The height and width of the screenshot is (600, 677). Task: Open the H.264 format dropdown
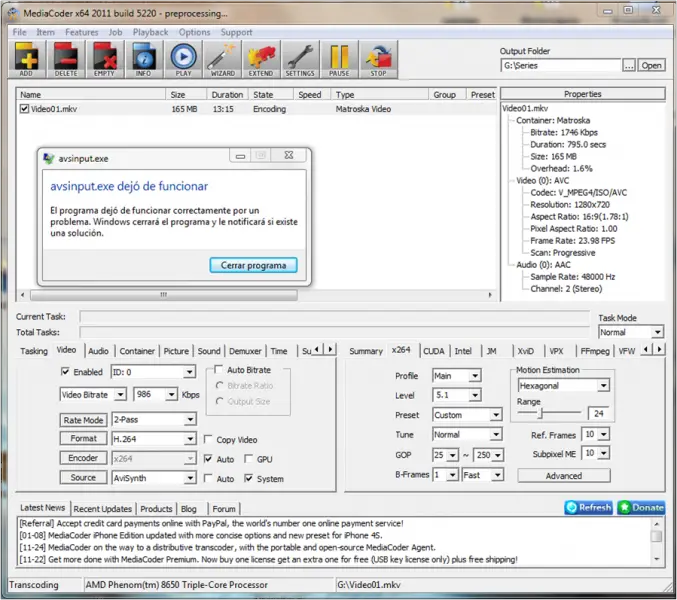point(153,439)
